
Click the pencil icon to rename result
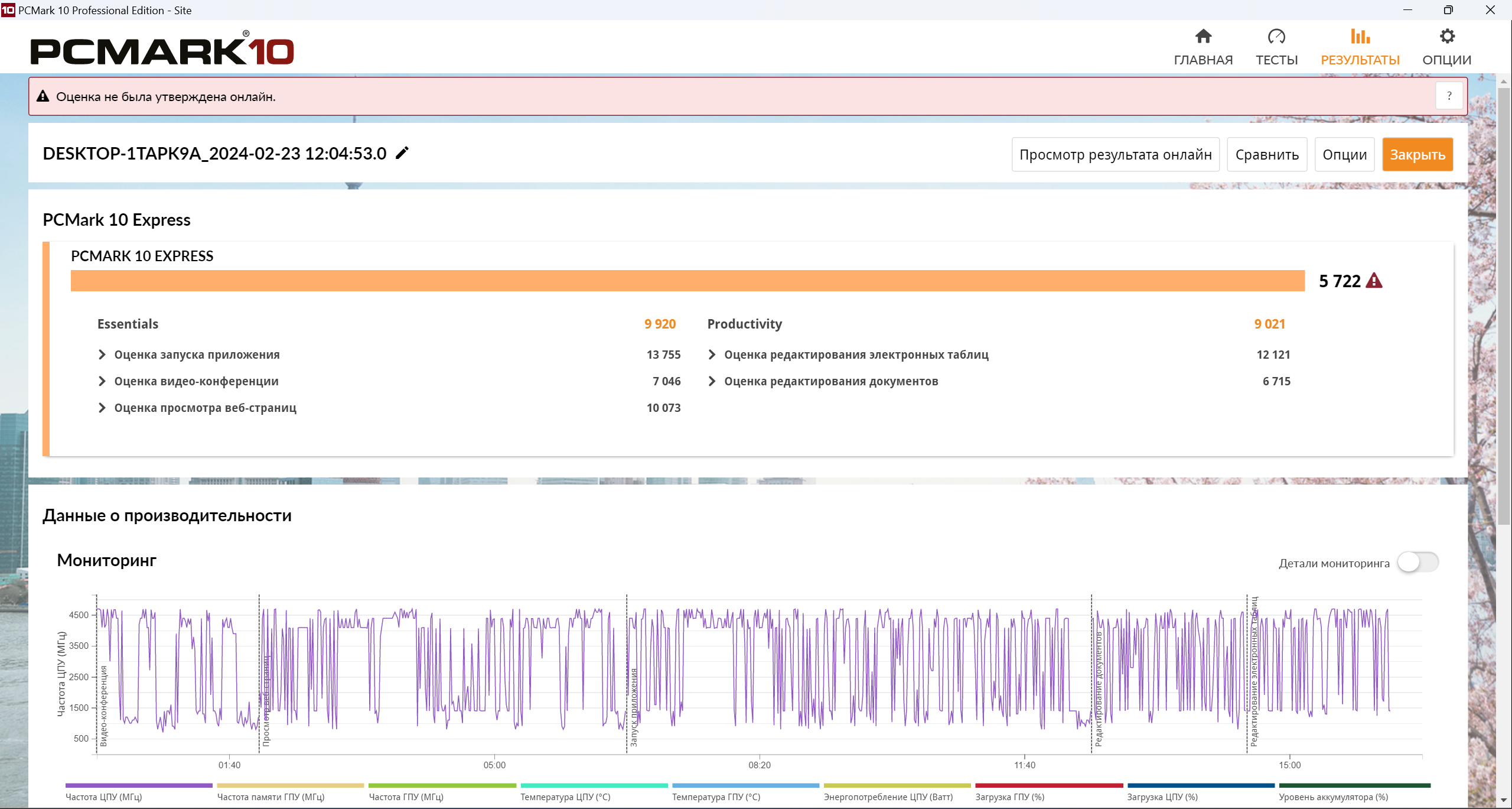pyautogui.click(x=402, y=153)
